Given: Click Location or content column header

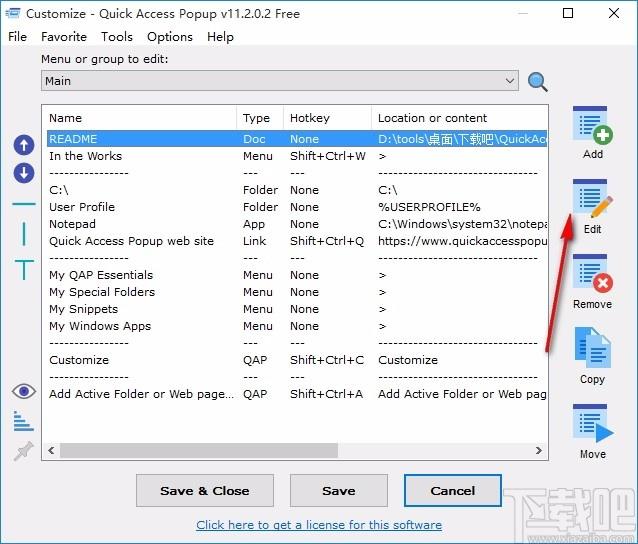Looking at the screenshot, I should tap(459, 118).
